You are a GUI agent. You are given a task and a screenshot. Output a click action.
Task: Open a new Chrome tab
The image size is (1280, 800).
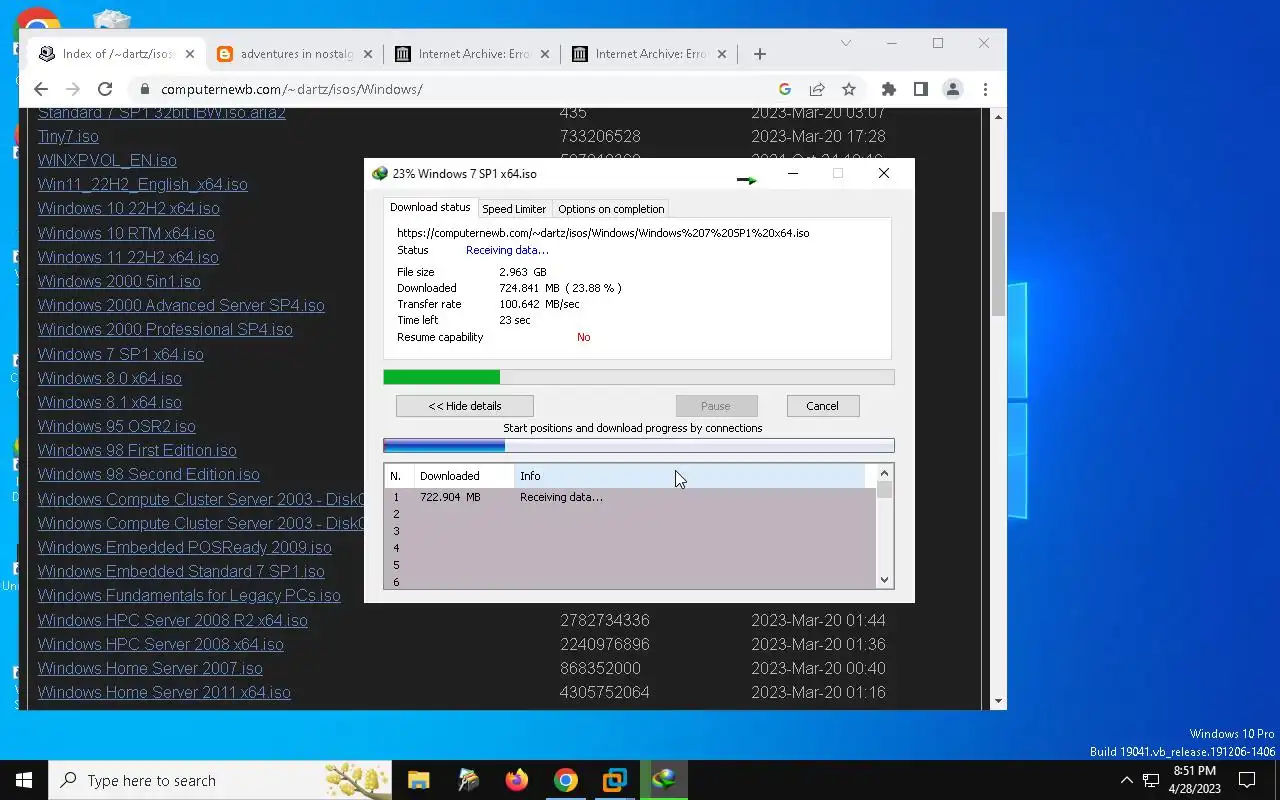point(760,54)
